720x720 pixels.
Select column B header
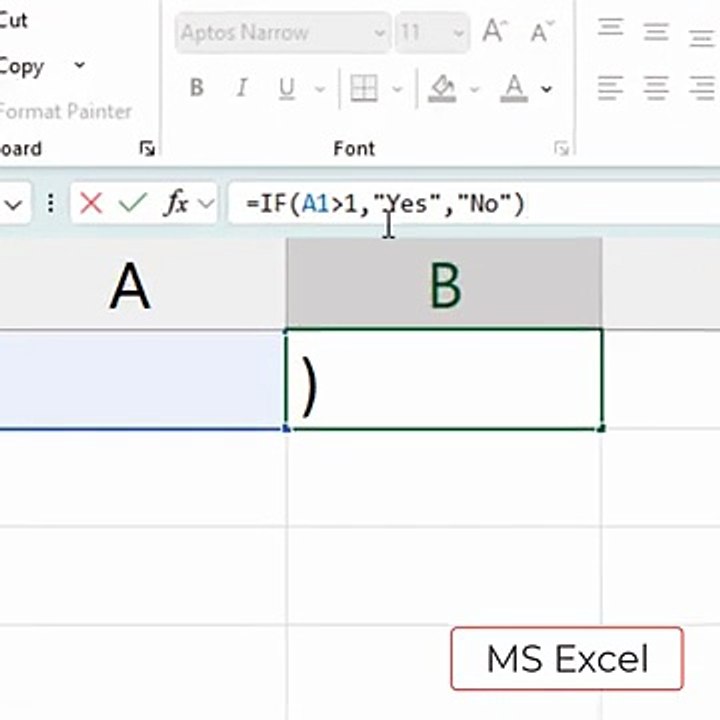444,285
